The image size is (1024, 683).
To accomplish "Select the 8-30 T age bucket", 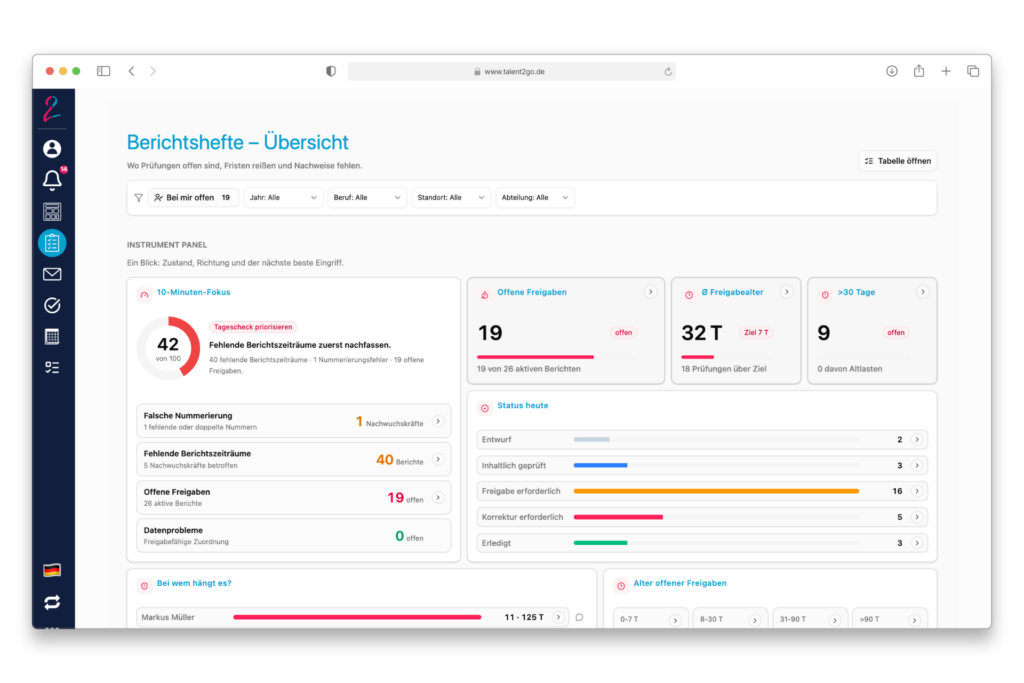I will point(729,619).
